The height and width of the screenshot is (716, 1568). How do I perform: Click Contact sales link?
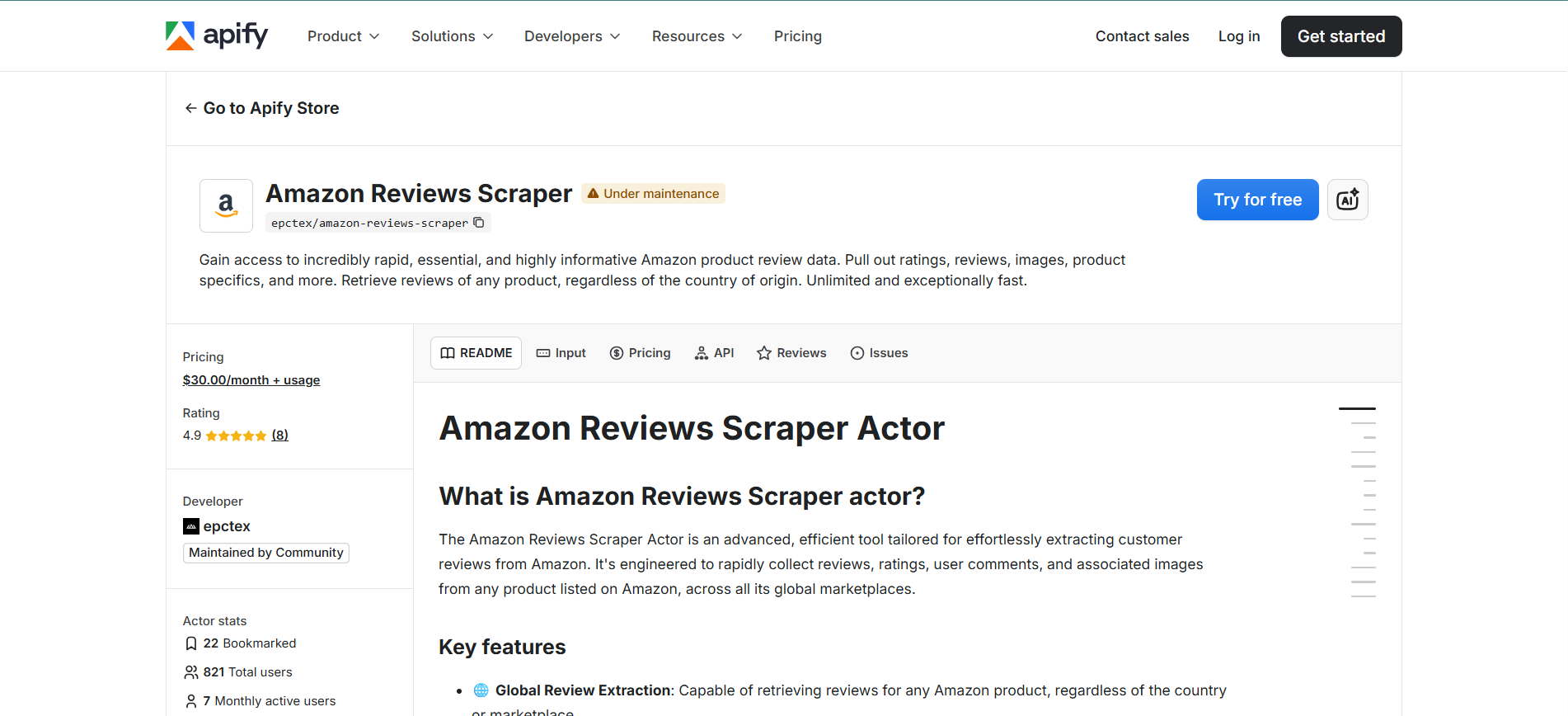tap(1142, 36)
